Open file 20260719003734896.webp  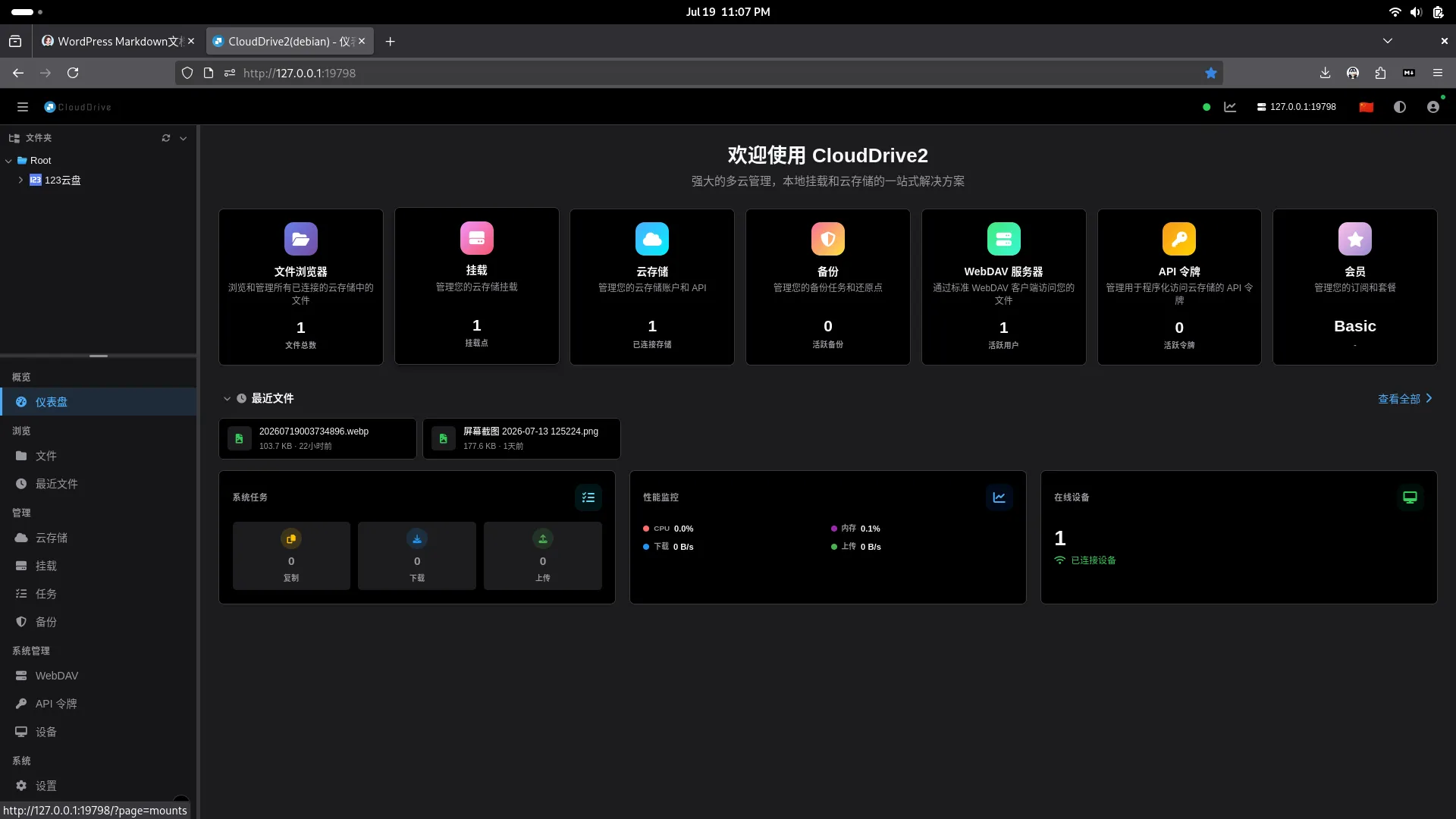click(x=318, y=438)
